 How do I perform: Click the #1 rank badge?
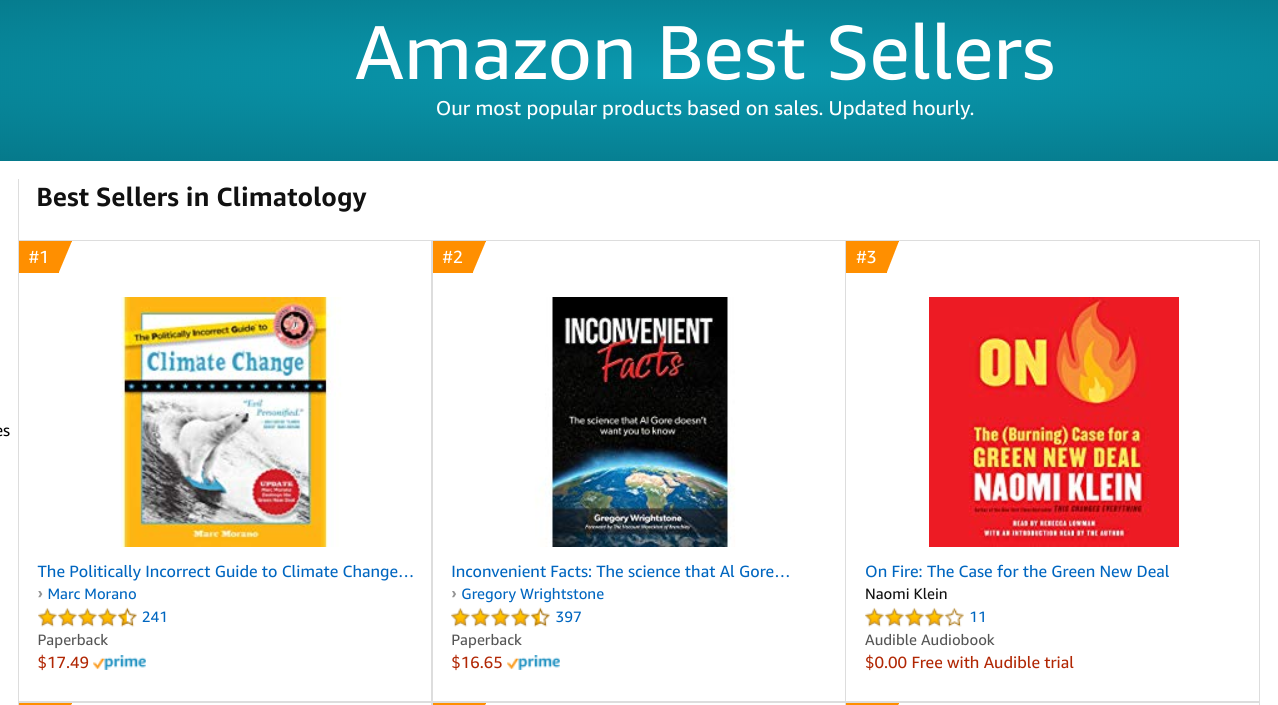tap(40, 257)
